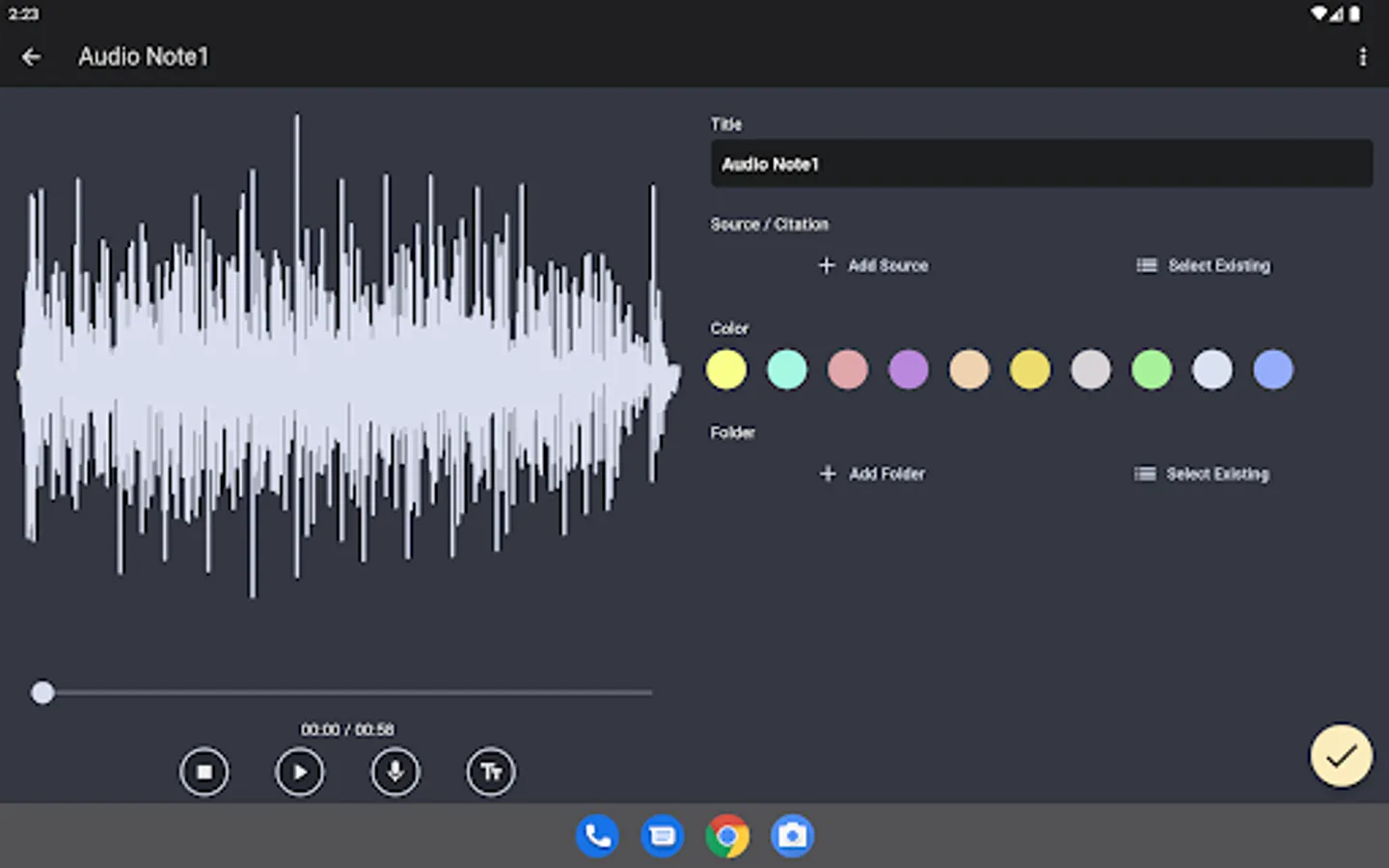The width and height of the screenshot is (1389, 868).
Task: Pick the blue color swatch
Action: 1273,369
